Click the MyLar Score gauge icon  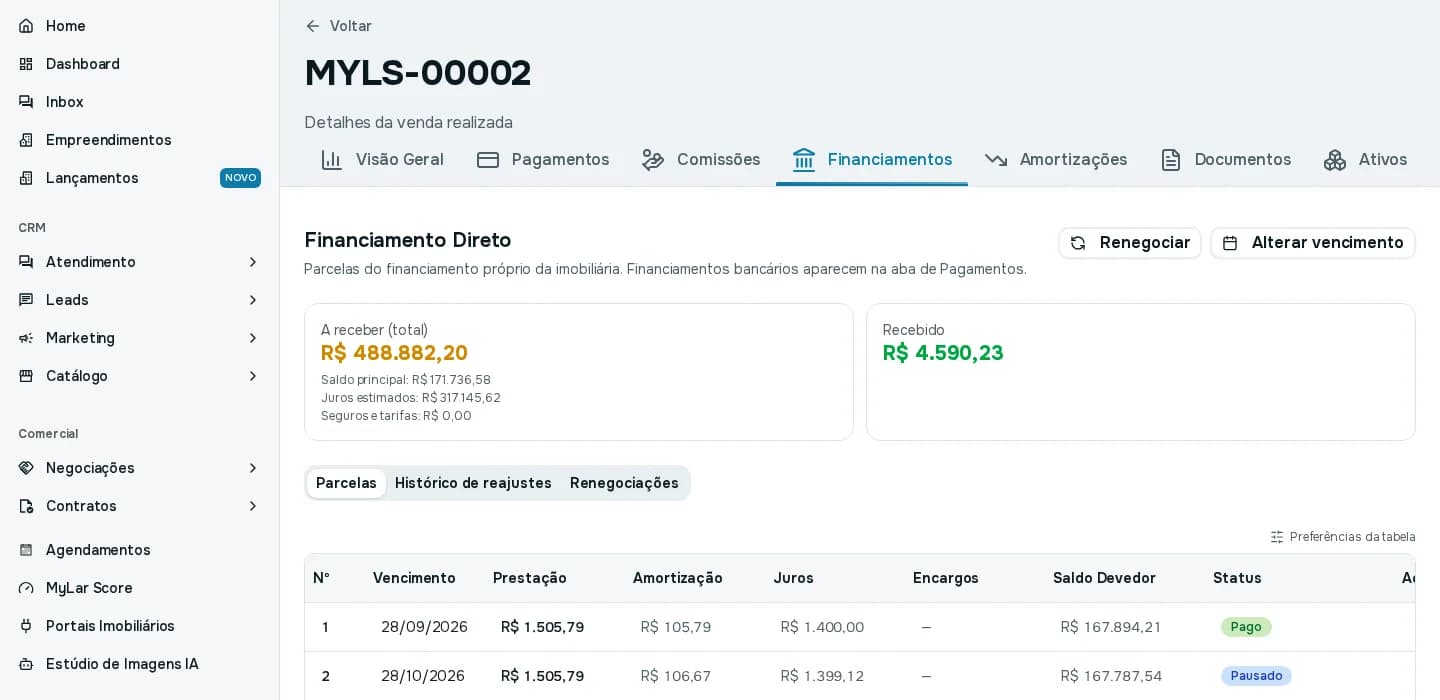coord(26,588)
